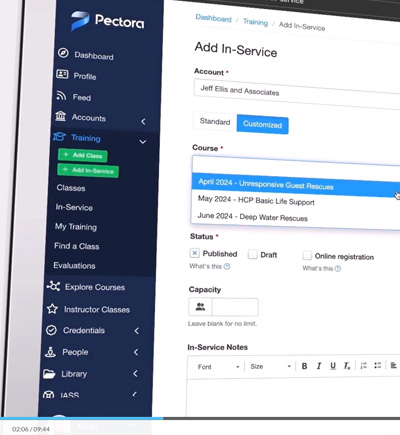Click help icon under Online registration
Screen dimensions: 400x435
338,268
